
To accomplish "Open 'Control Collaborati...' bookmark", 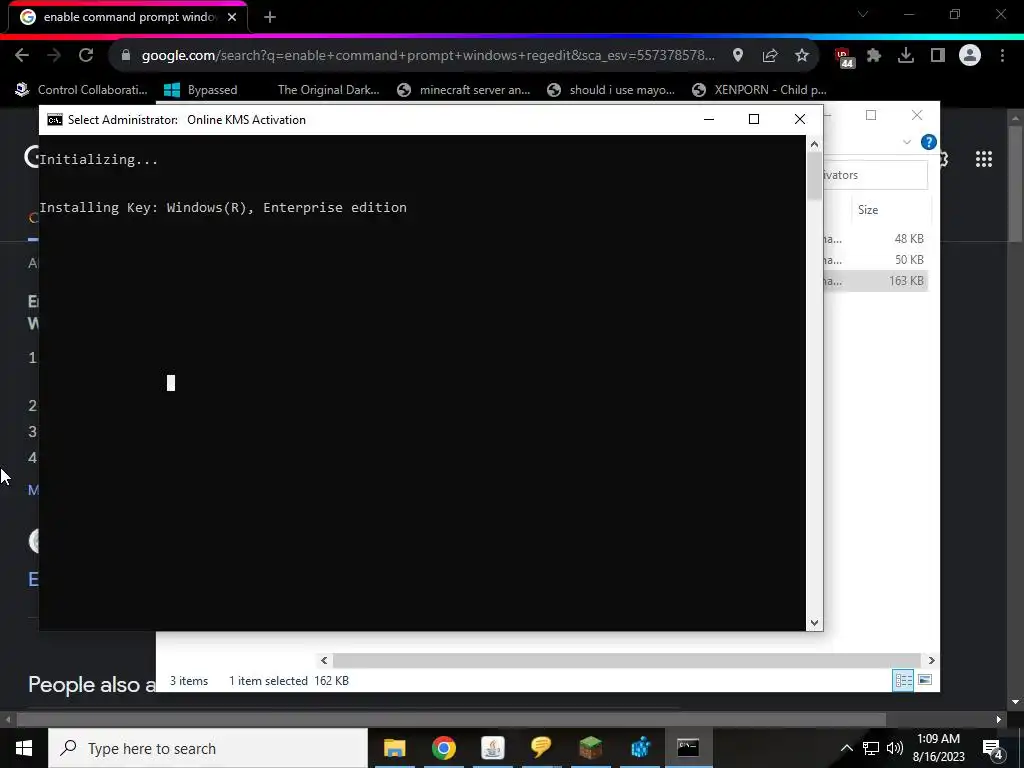I will tap(82, 89).
